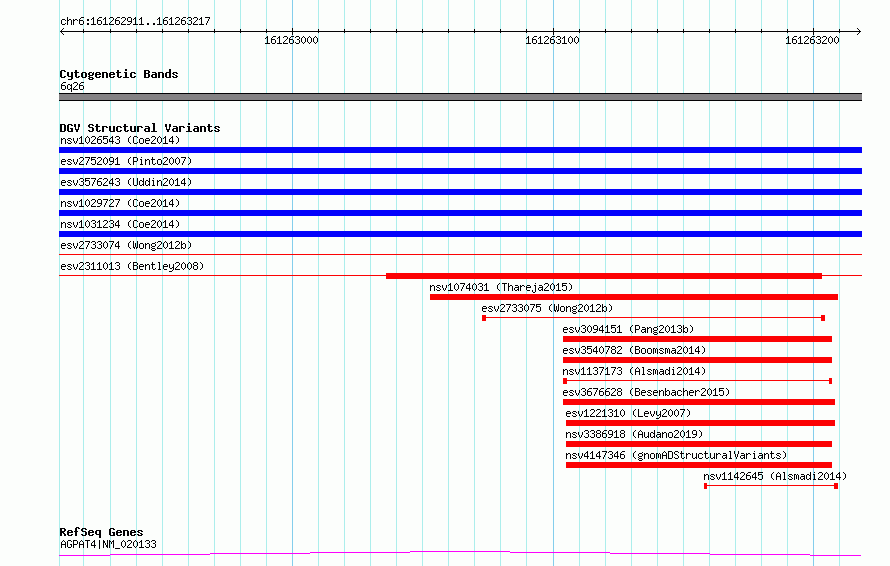The image size is (890, 566).
Task: Click the blue bar under esv2752091
Action: [460, 171]
